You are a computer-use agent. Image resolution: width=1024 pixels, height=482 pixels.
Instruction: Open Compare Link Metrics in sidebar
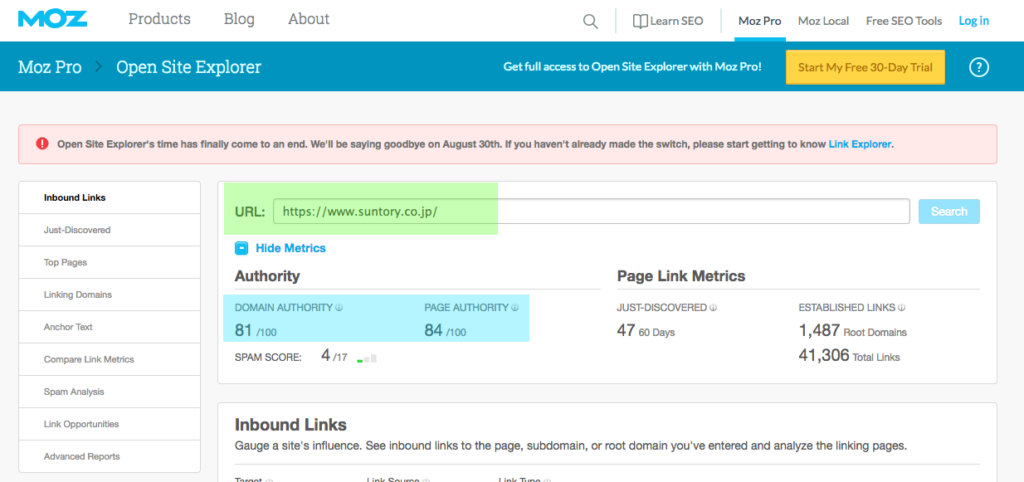click(110, 359)
